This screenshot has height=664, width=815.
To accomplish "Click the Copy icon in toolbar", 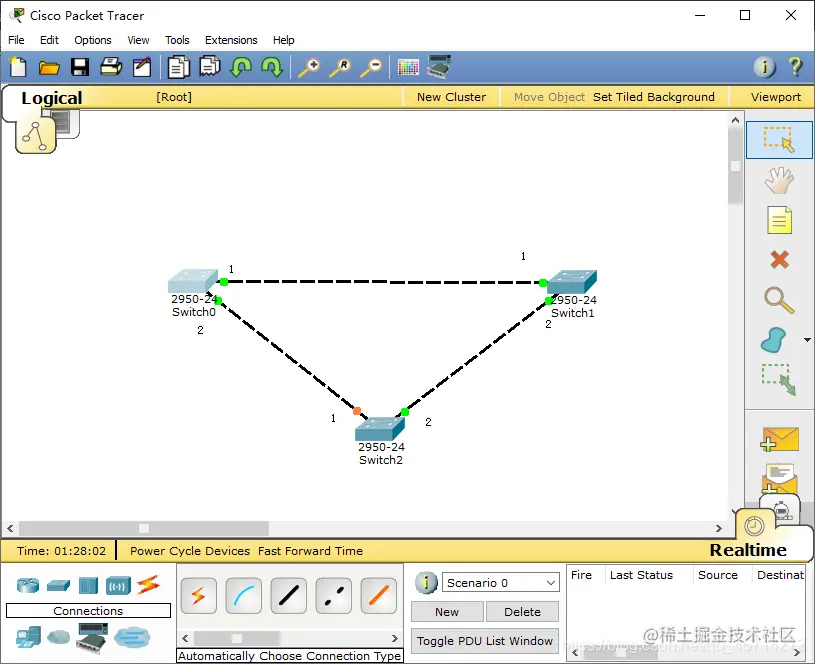I will 178,67.
